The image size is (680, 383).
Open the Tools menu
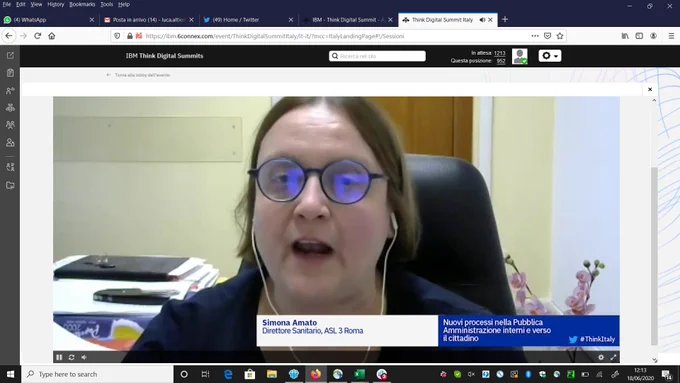pos(107,4)
